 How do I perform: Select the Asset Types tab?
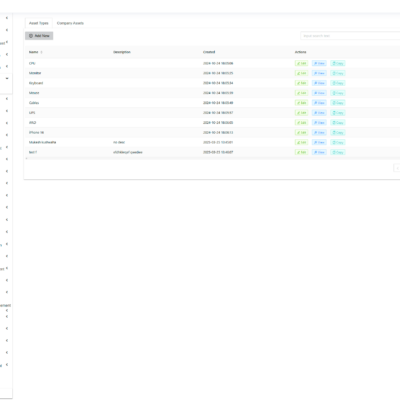[x=39, y=23]
